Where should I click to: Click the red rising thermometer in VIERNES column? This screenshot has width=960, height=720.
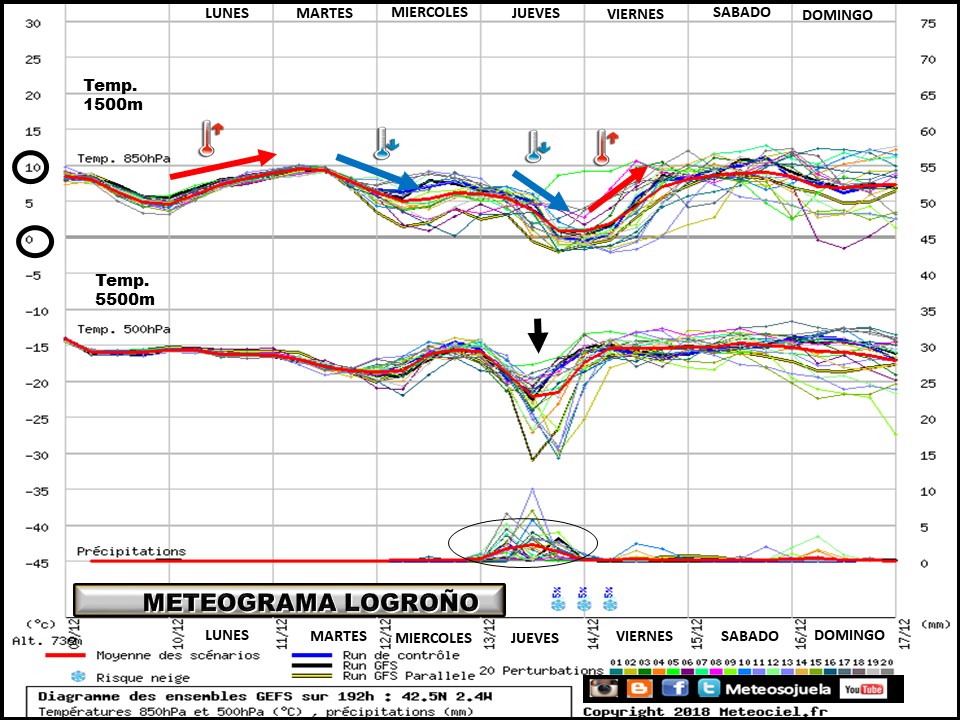click(606, 147)
